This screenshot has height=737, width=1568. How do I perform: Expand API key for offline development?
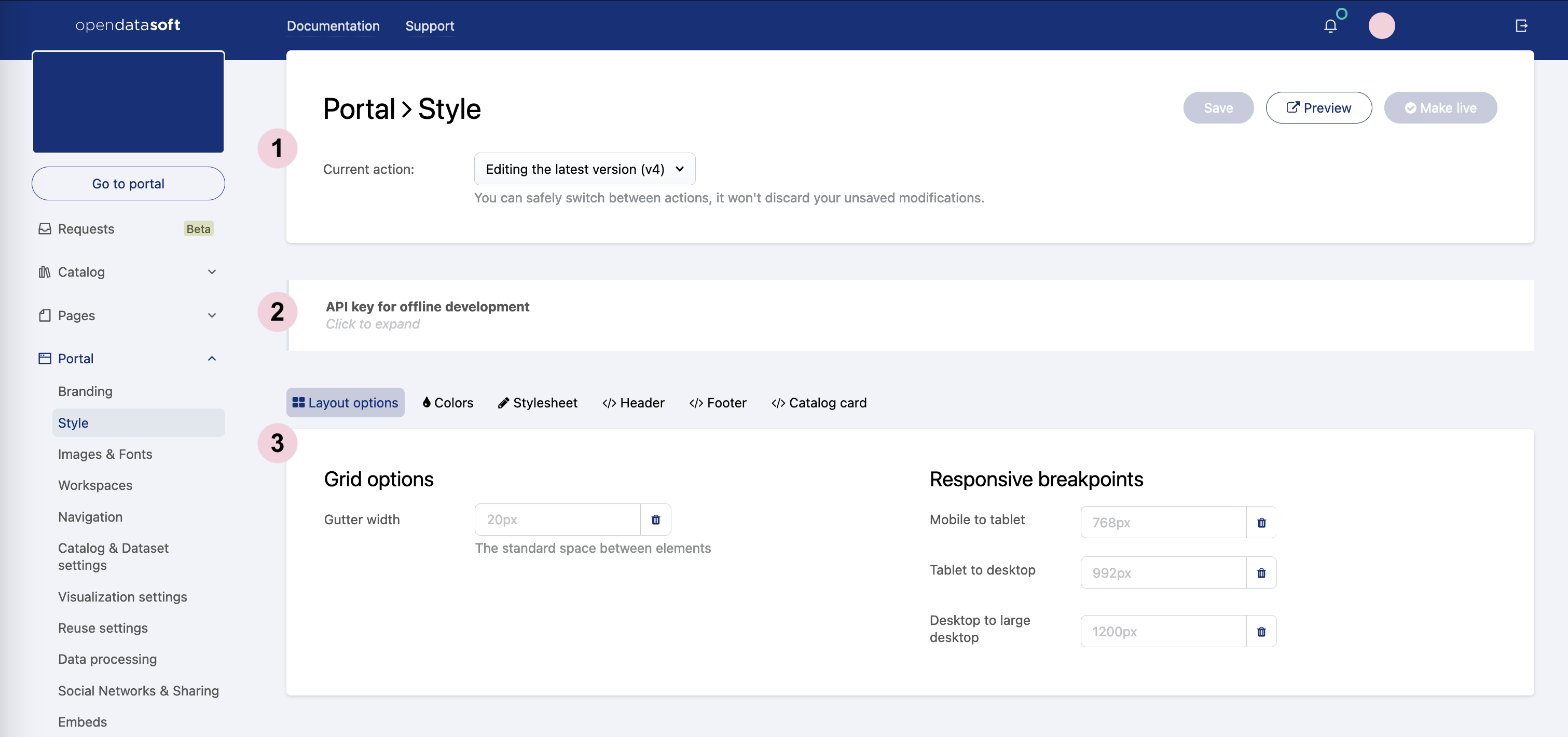(x=428, y=315)
